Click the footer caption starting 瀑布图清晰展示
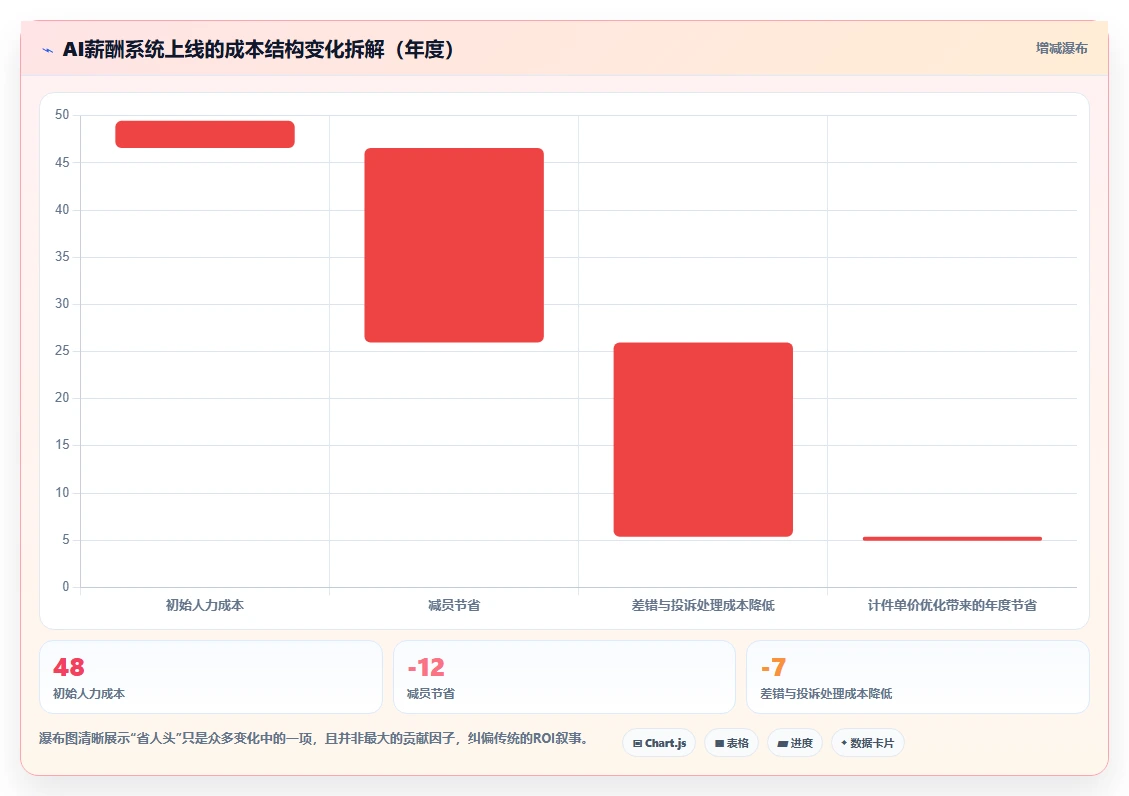The width and height of the screenshot is (1129, 796). pyautogui.click(x=315, y=738)
